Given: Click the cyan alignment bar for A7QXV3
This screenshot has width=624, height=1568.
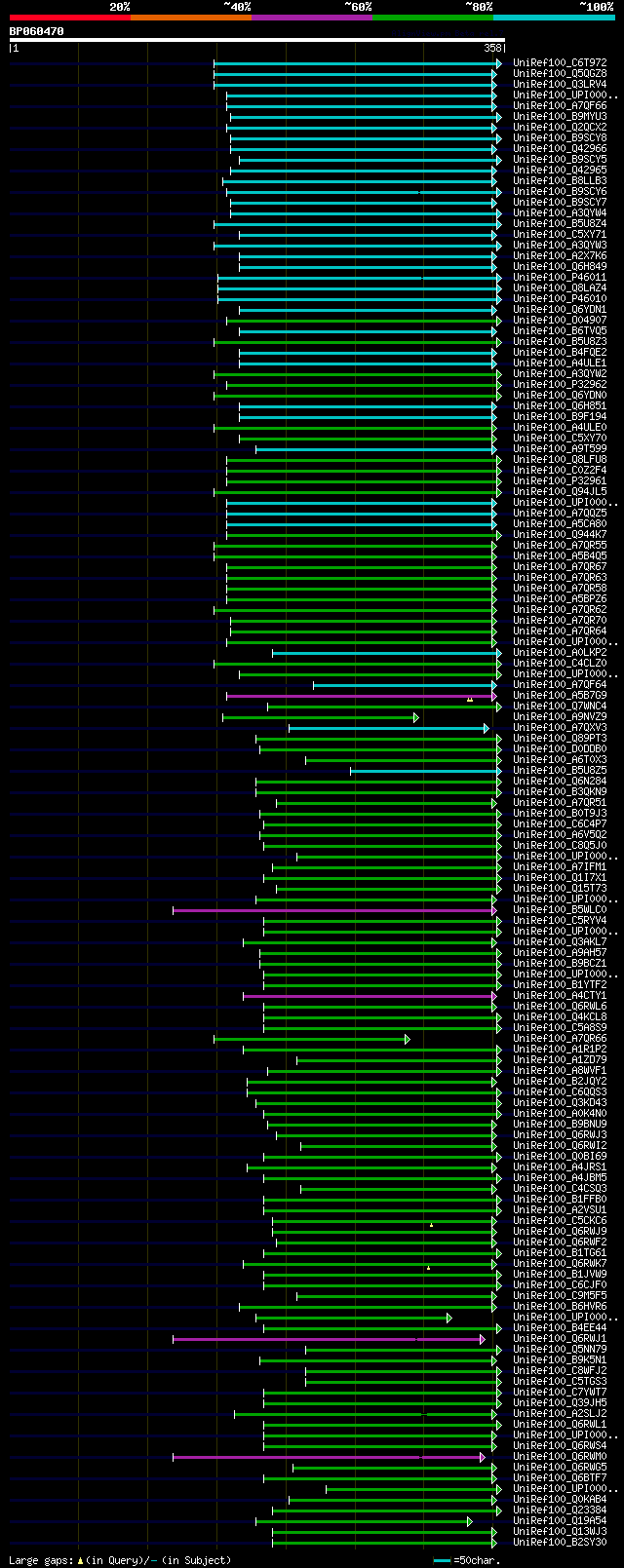Looking at the screenshot, I should (x=388, y=728).
